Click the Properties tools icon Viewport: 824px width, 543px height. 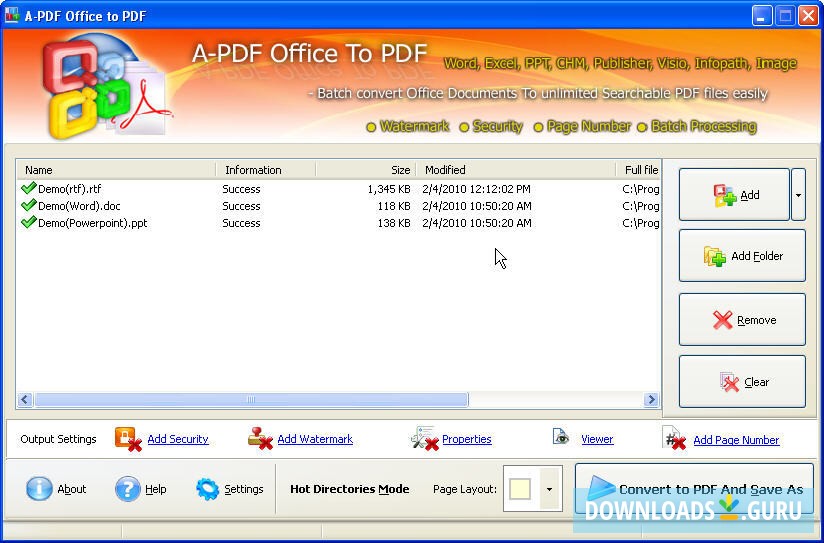pyautogui.click(x=425, y=438)
